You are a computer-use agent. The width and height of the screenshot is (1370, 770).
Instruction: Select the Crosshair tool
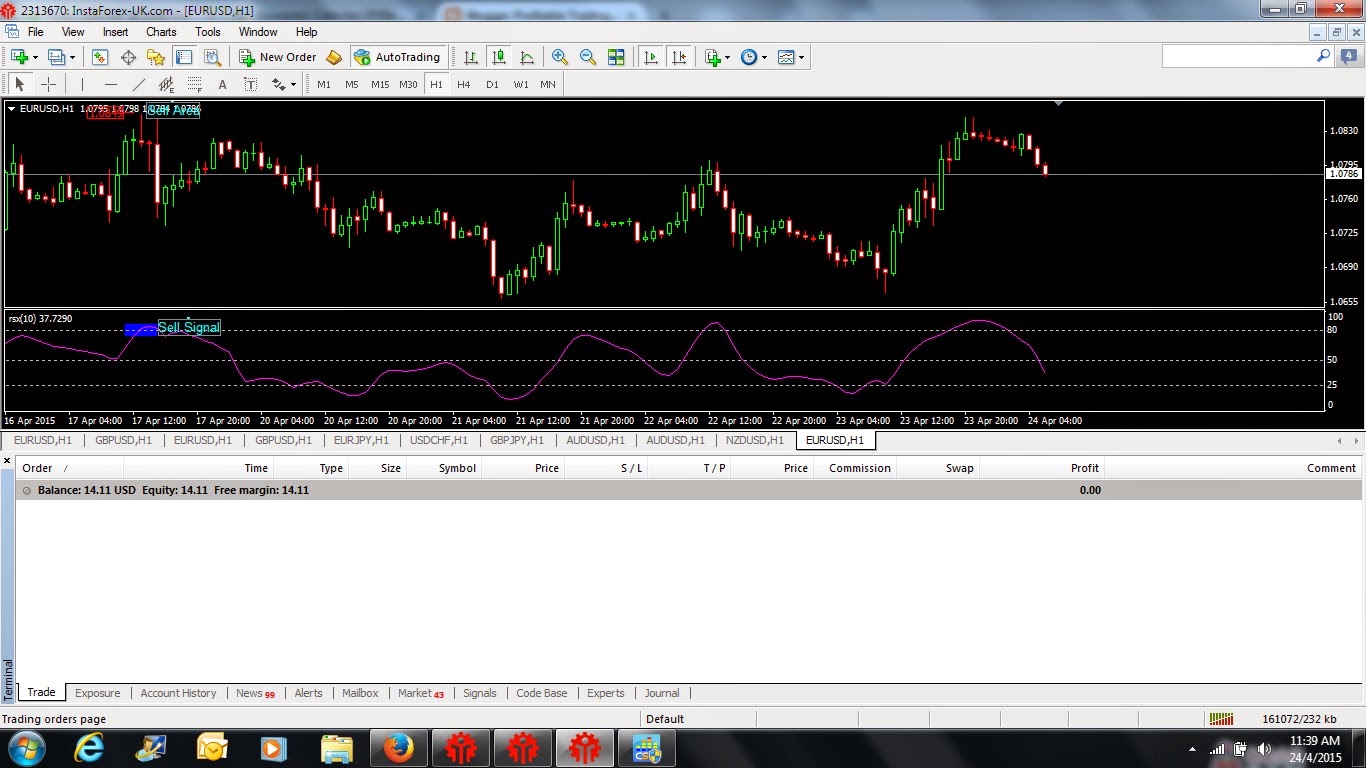click(x=46, y=84)
